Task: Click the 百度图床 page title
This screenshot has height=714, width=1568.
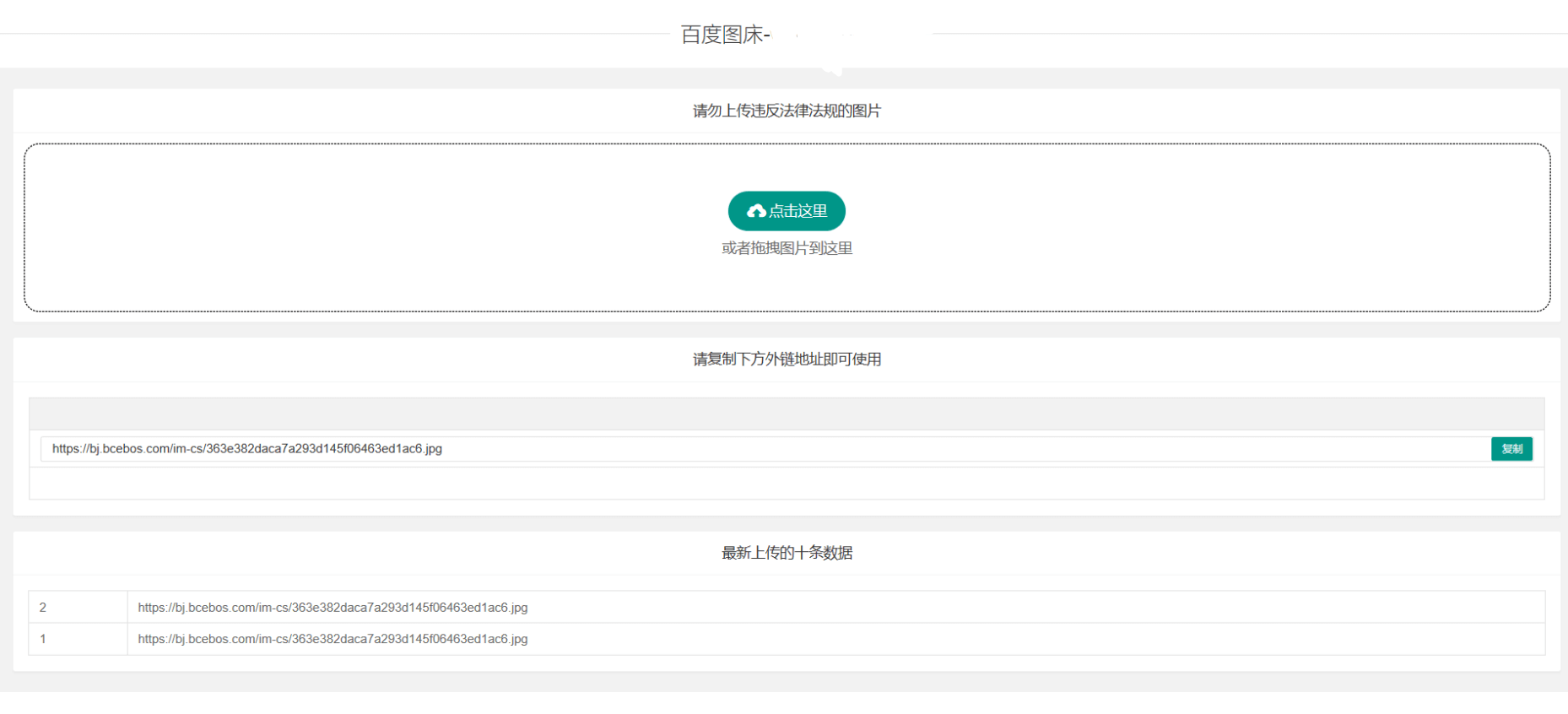Action: click(x=725, y=35)
